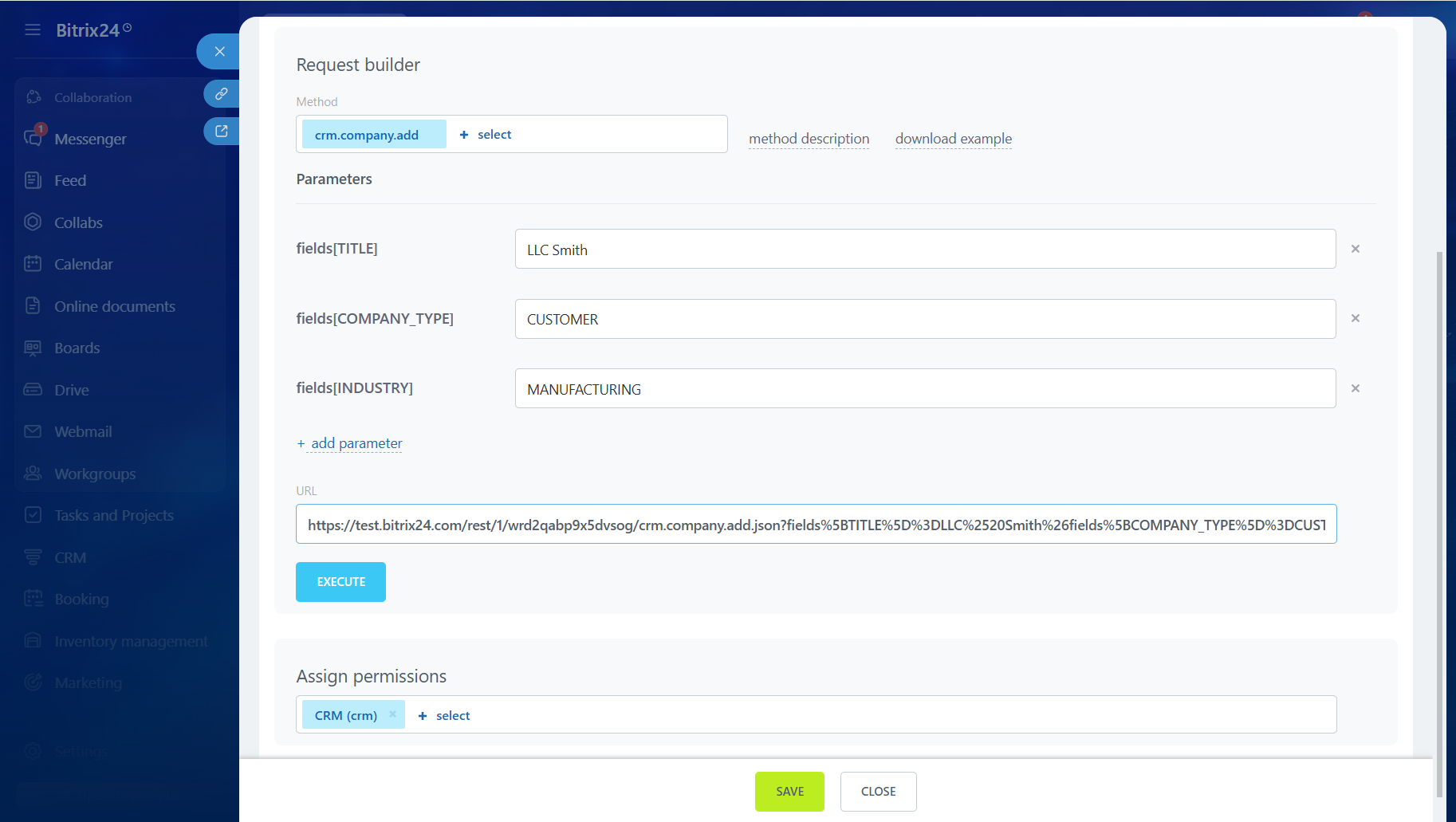Open the Feed section
Viewport: 1456px width, 822px height.
[33, 180]
